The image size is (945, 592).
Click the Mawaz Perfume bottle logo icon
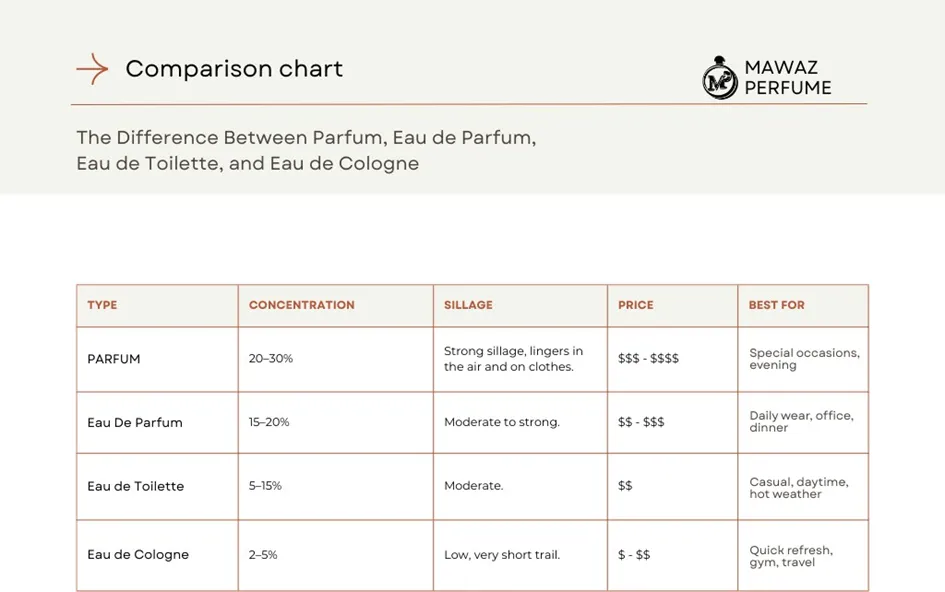719,77
